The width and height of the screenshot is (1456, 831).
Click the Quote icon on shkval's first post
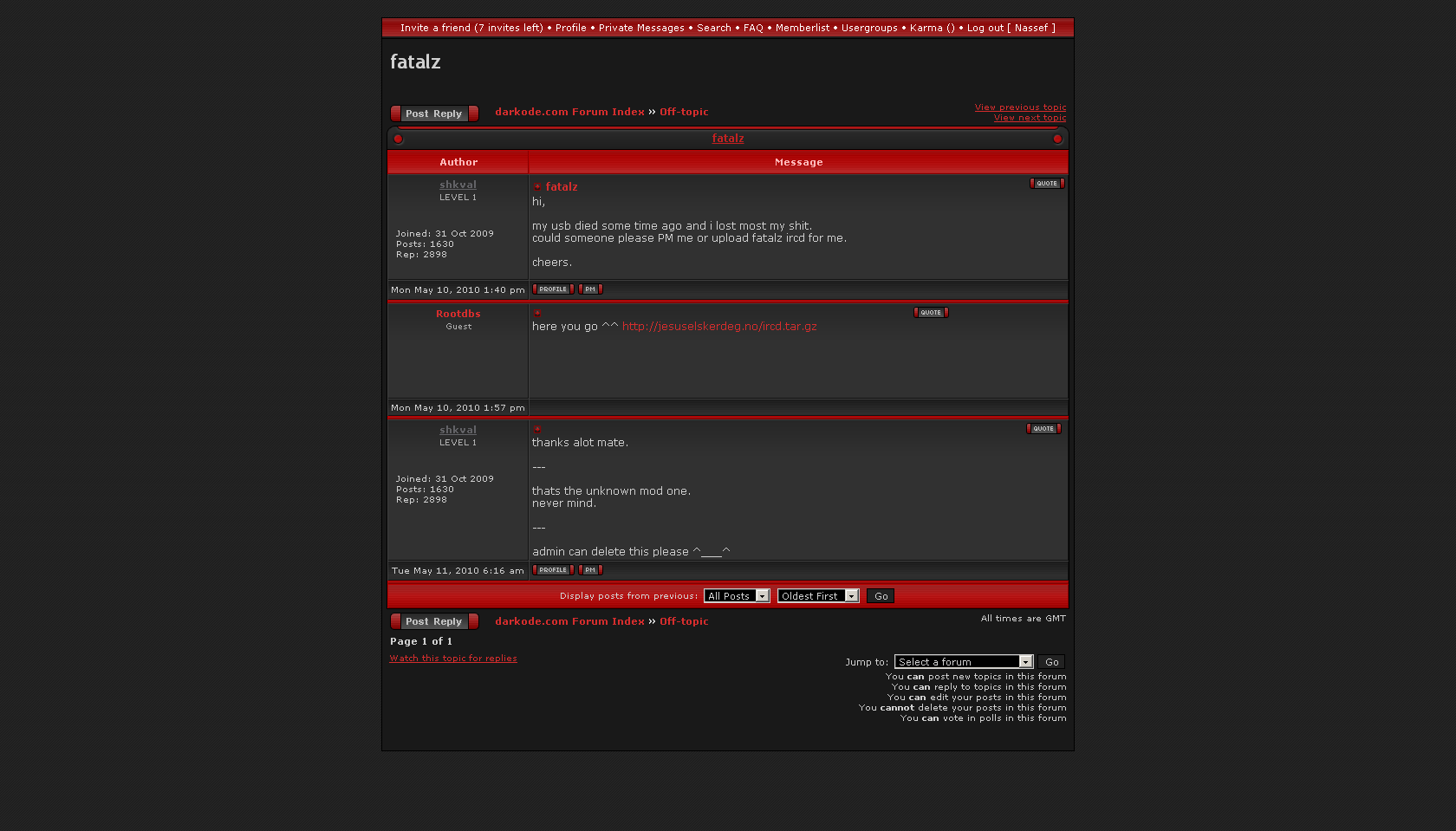pyautogui.click(x=1046, y=184)
